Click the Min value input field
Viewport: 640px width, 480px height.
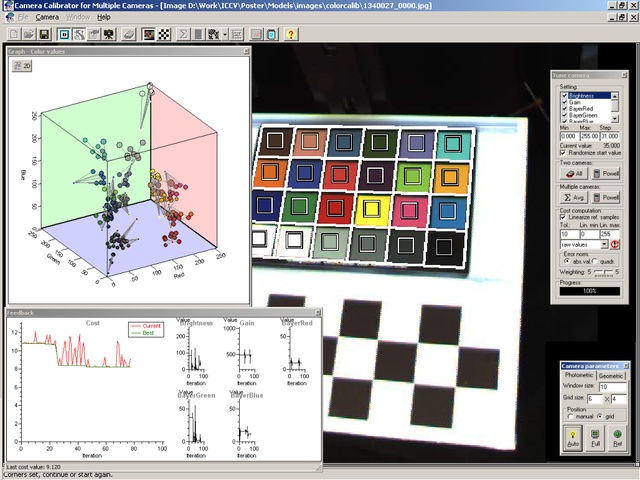(569, 136)
